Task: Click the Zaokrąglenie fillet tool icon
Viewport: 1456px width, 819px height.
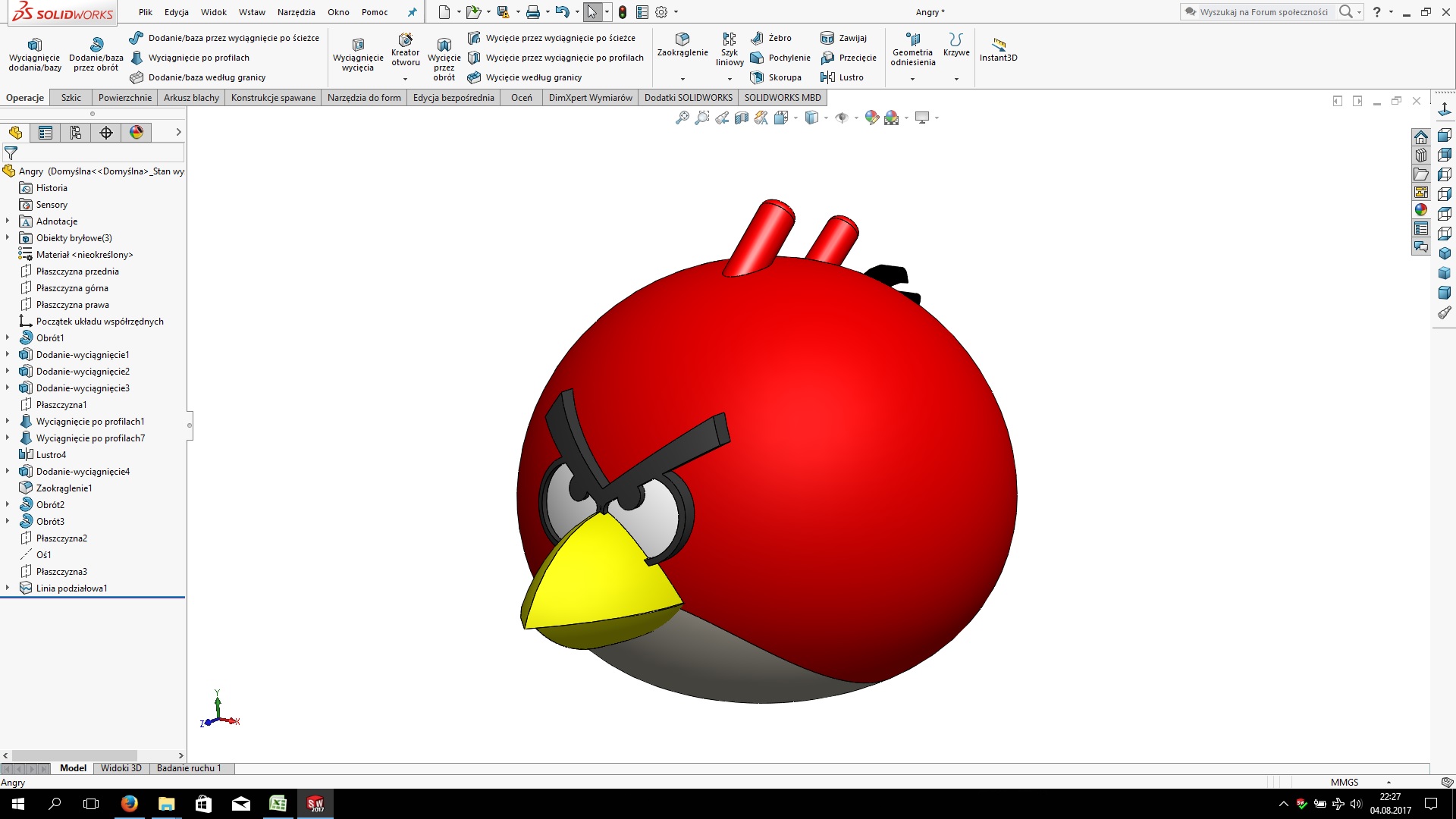Action: click(682, 39)
